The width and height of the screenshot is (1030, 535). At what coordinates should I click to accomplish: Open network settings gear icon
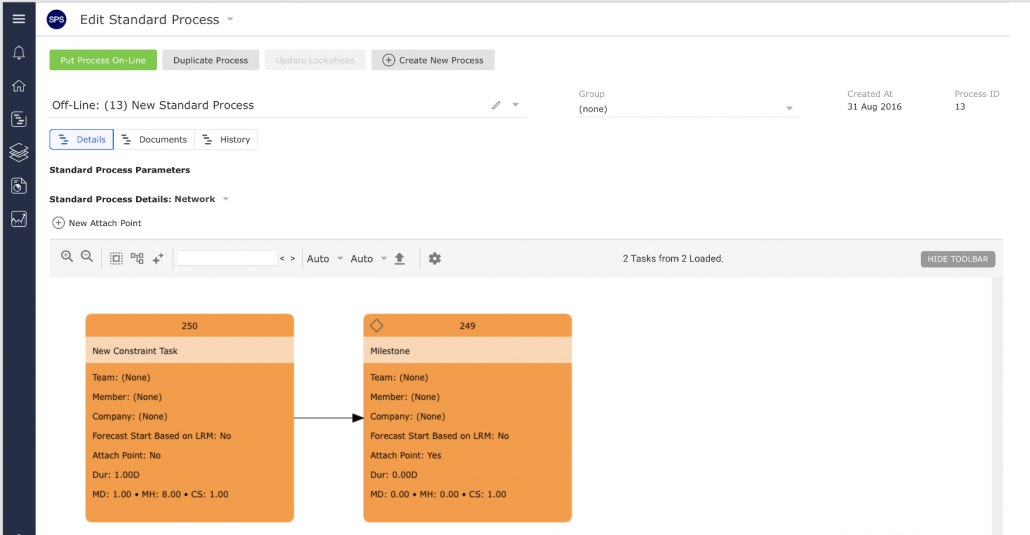pyautogui.click(x=434, y=258)
